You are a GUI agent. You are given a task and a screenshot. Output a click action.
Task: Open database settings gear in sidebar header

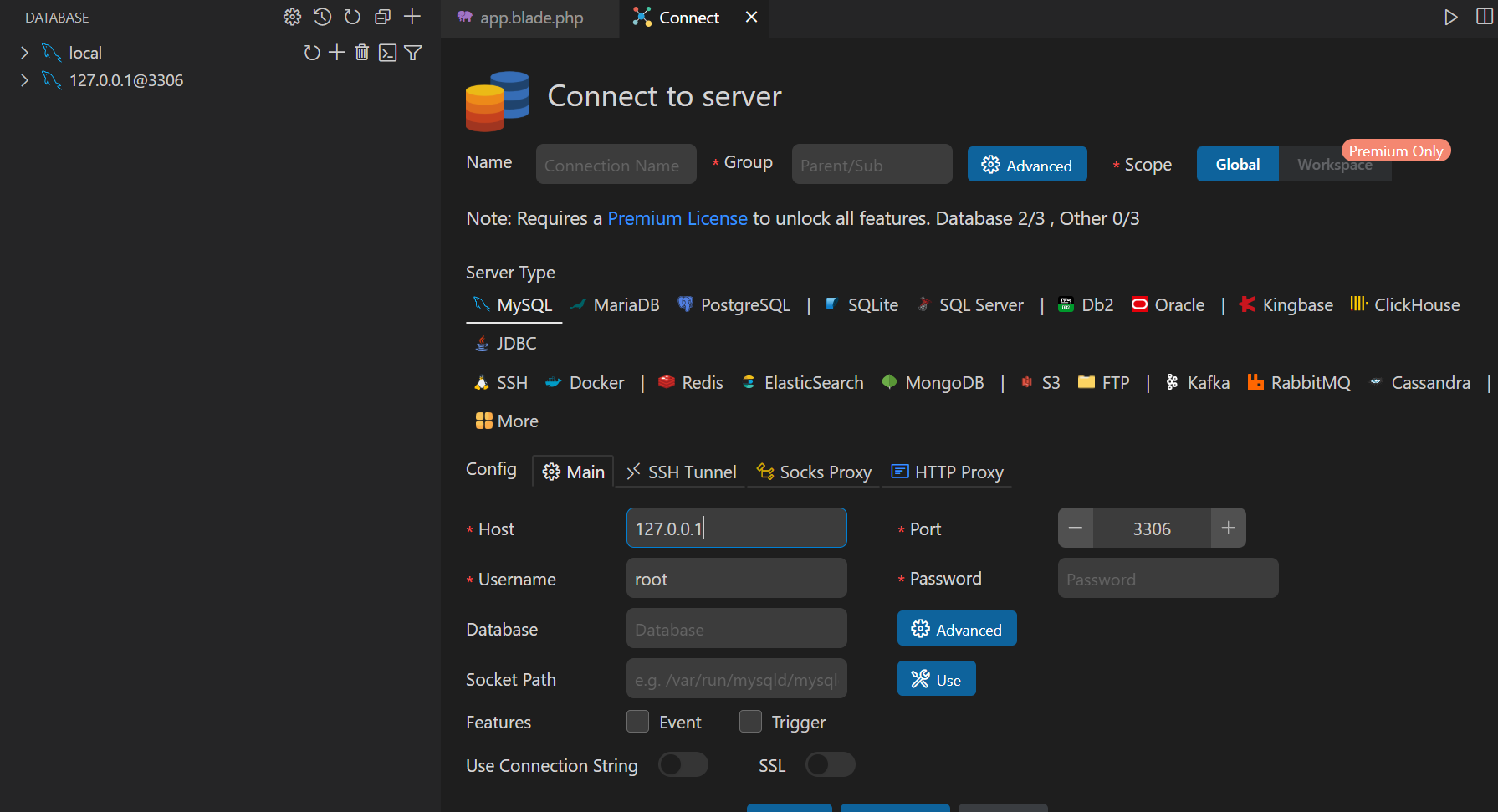(x=292, y=17)
